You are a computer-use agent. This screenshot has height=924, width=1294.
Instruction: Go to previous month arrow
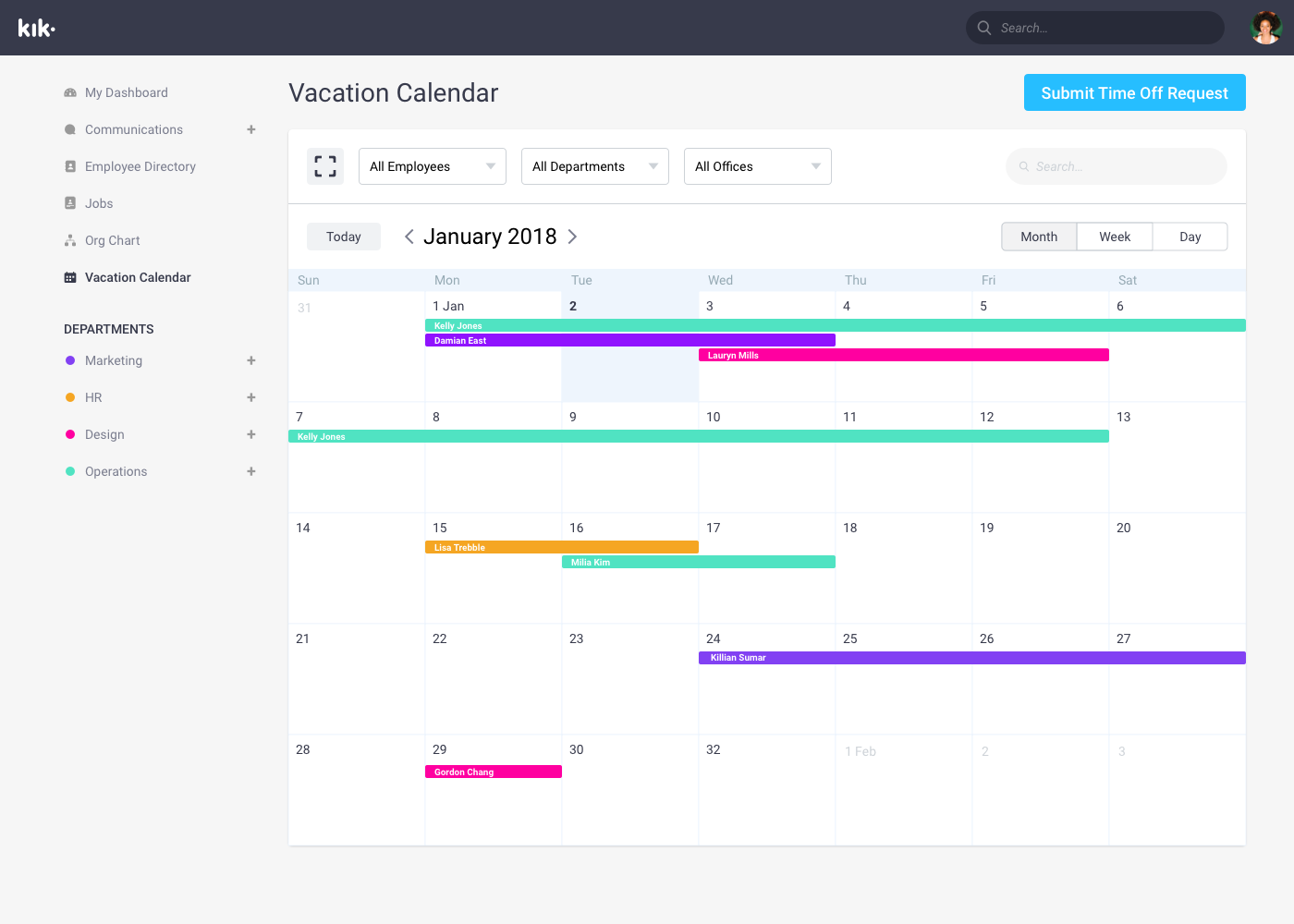409,237
